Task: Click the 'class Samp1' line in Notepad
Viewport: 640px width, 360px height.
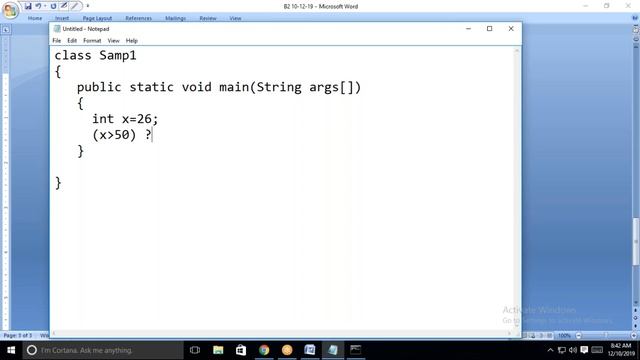Action: tap(96, 55)
